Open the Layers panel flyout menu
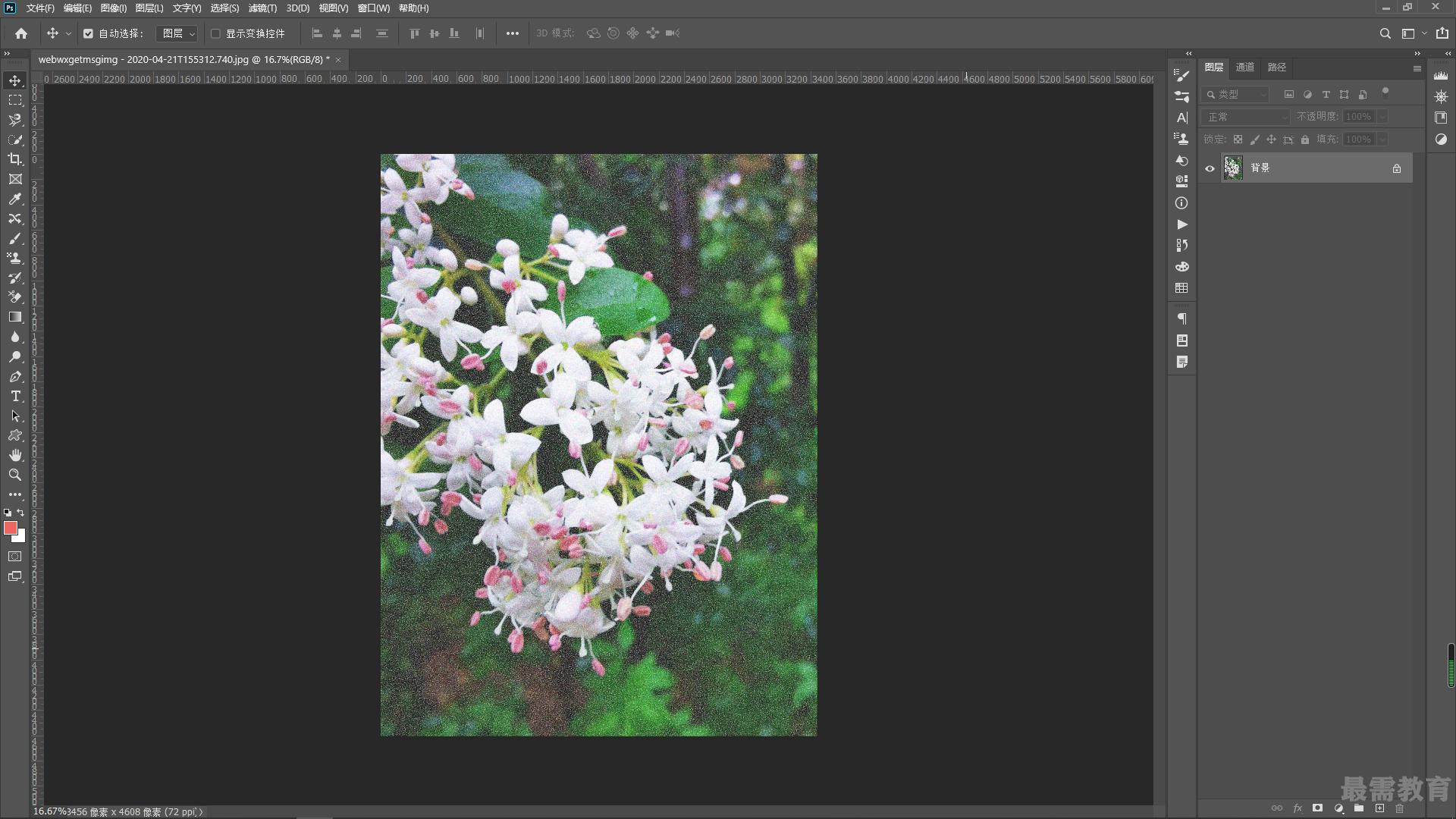Screen dimensions: 1456x819 (1417, 68)
